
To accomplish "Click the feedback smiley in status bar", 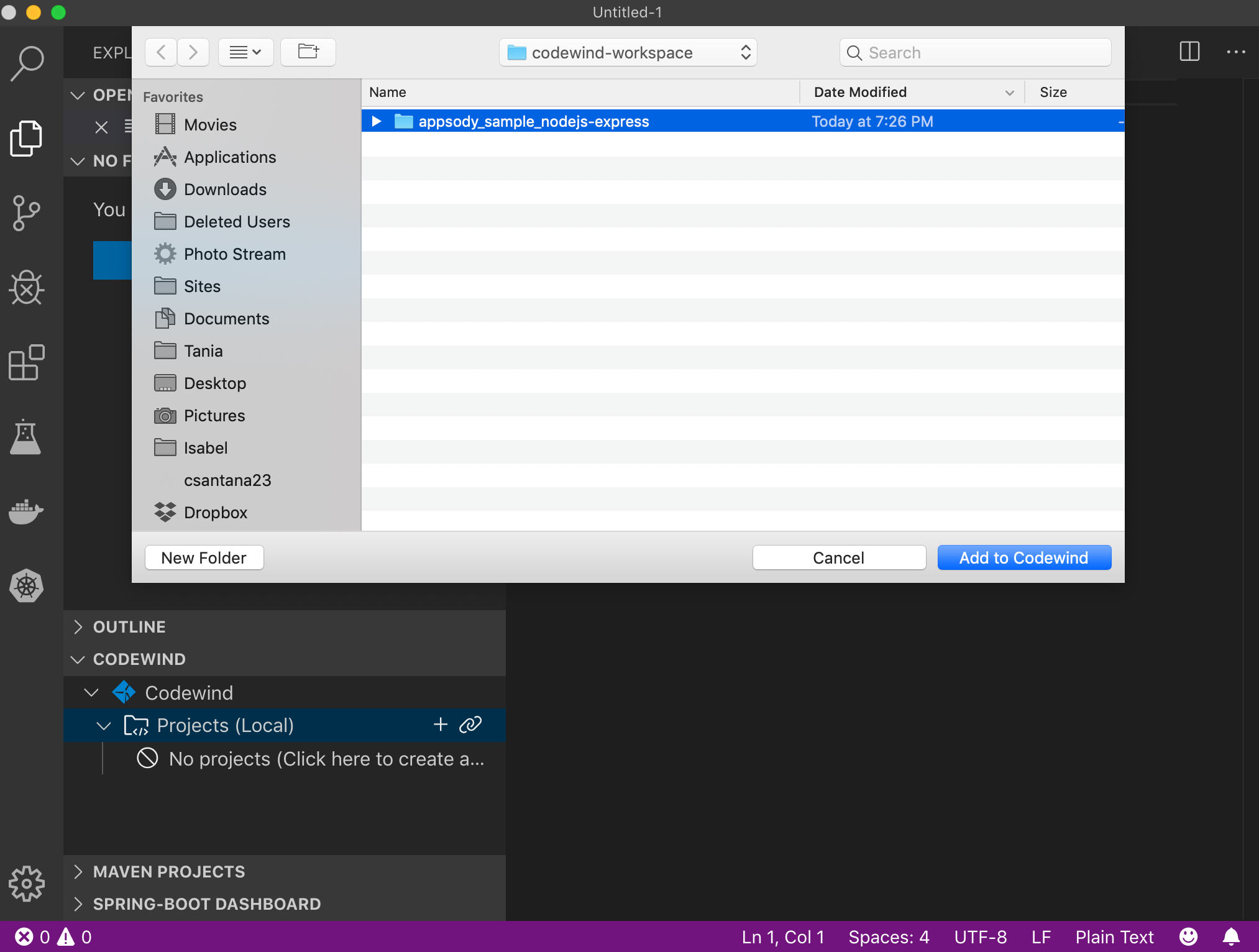I will [1189, 936].
